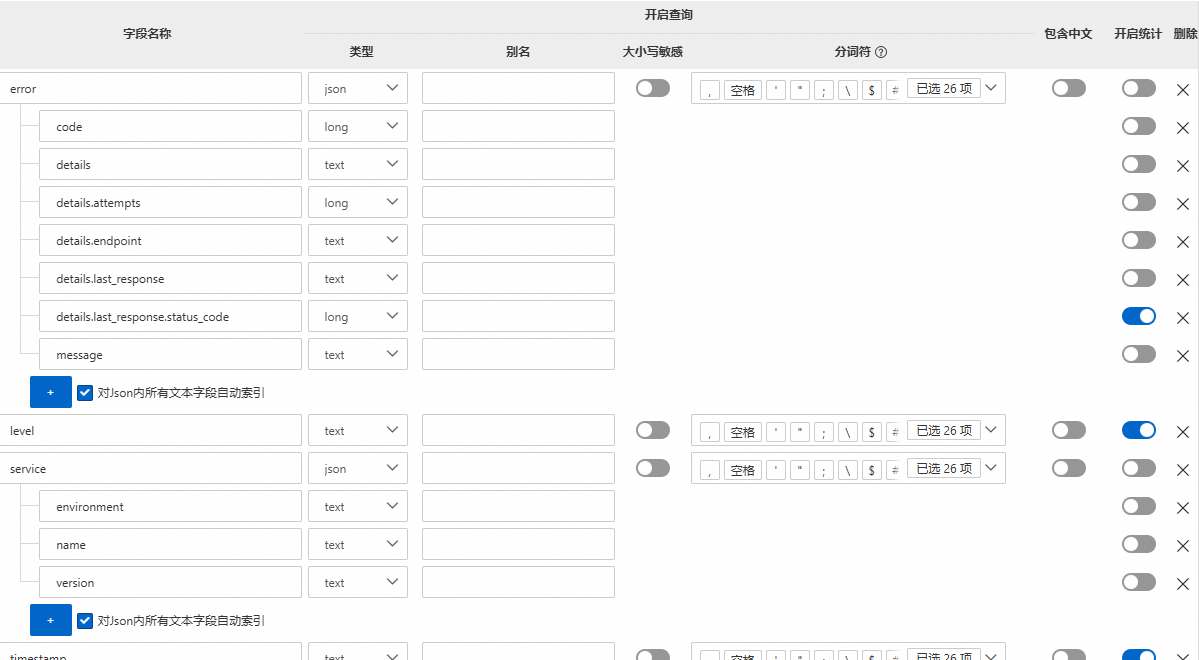Remove the message sub-field row
This screenshot has height=660, width=1199.
(1182, 356)
